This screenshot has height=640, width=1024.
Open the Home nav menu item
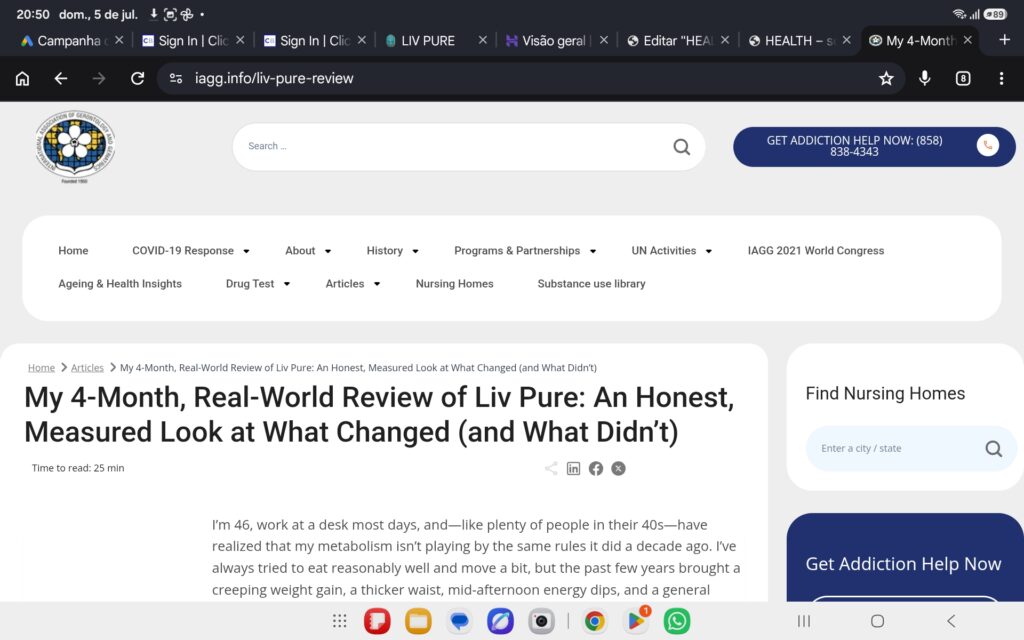tap(73, 251)
